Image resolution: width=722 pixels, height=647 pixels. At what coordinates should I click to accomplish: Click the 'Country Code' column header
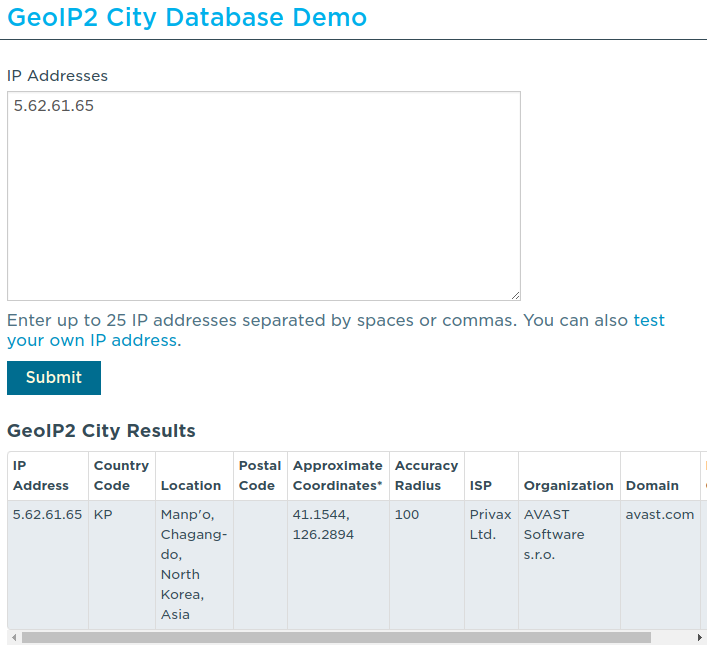122,476
